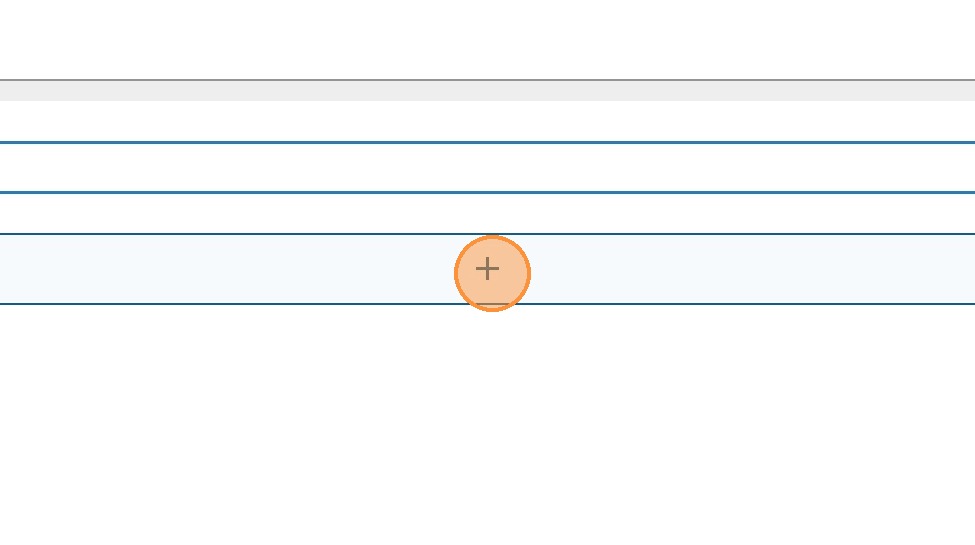Click the plus icon in the orange circle
Image resolution: width=975 pixels, height=545 pixels.
click(x=488, y=270)
